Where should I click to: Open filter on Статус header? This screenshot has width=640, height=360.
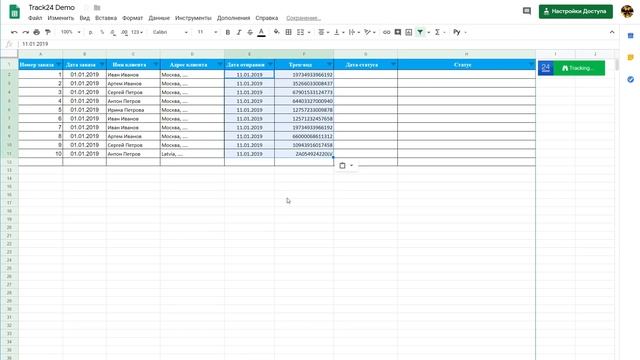(x=531, y=64)
